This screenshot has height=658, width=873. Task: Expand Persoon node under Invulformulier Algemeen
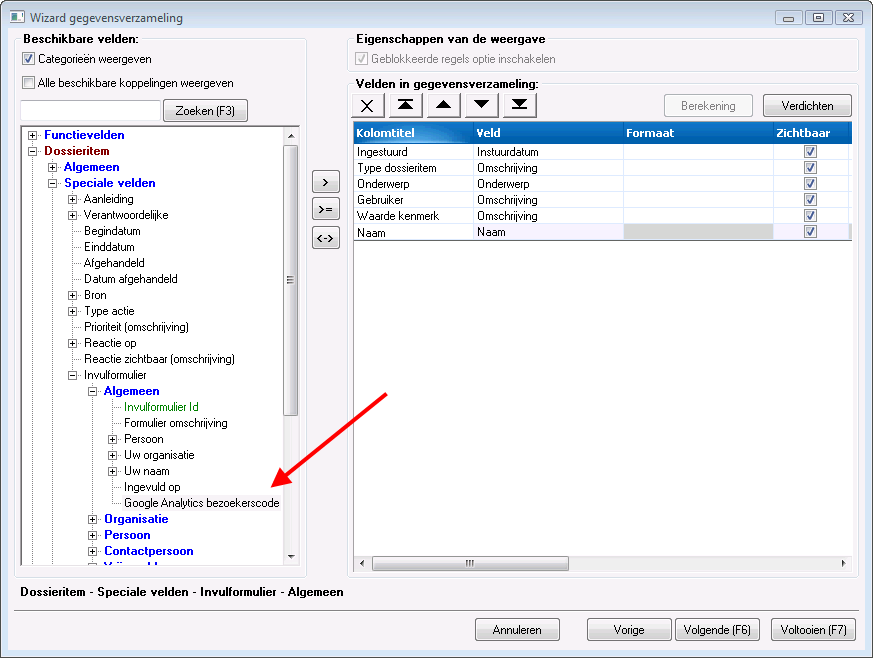click(112, 440)
